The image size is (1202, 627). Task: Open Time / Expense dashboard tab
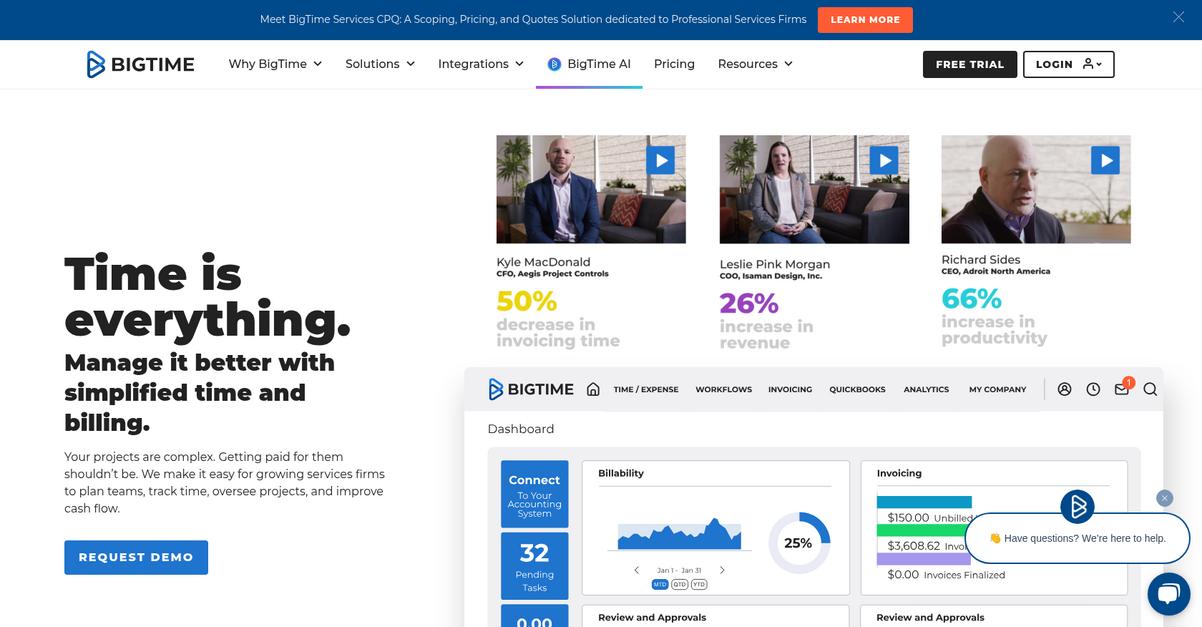[x=646, y=390]
